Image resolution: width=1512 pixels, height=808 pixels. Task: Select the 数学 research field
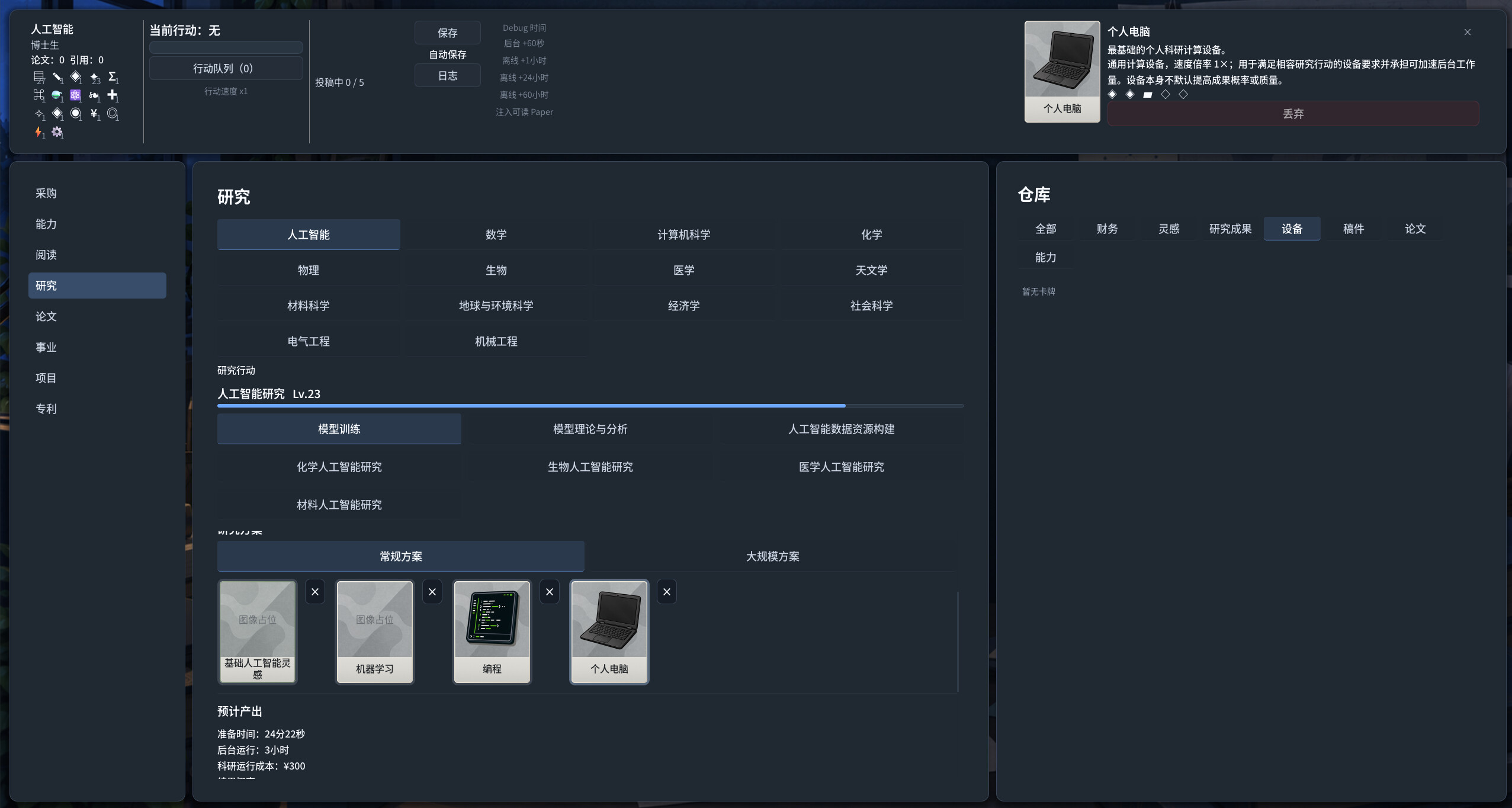(x=496, y=235)
